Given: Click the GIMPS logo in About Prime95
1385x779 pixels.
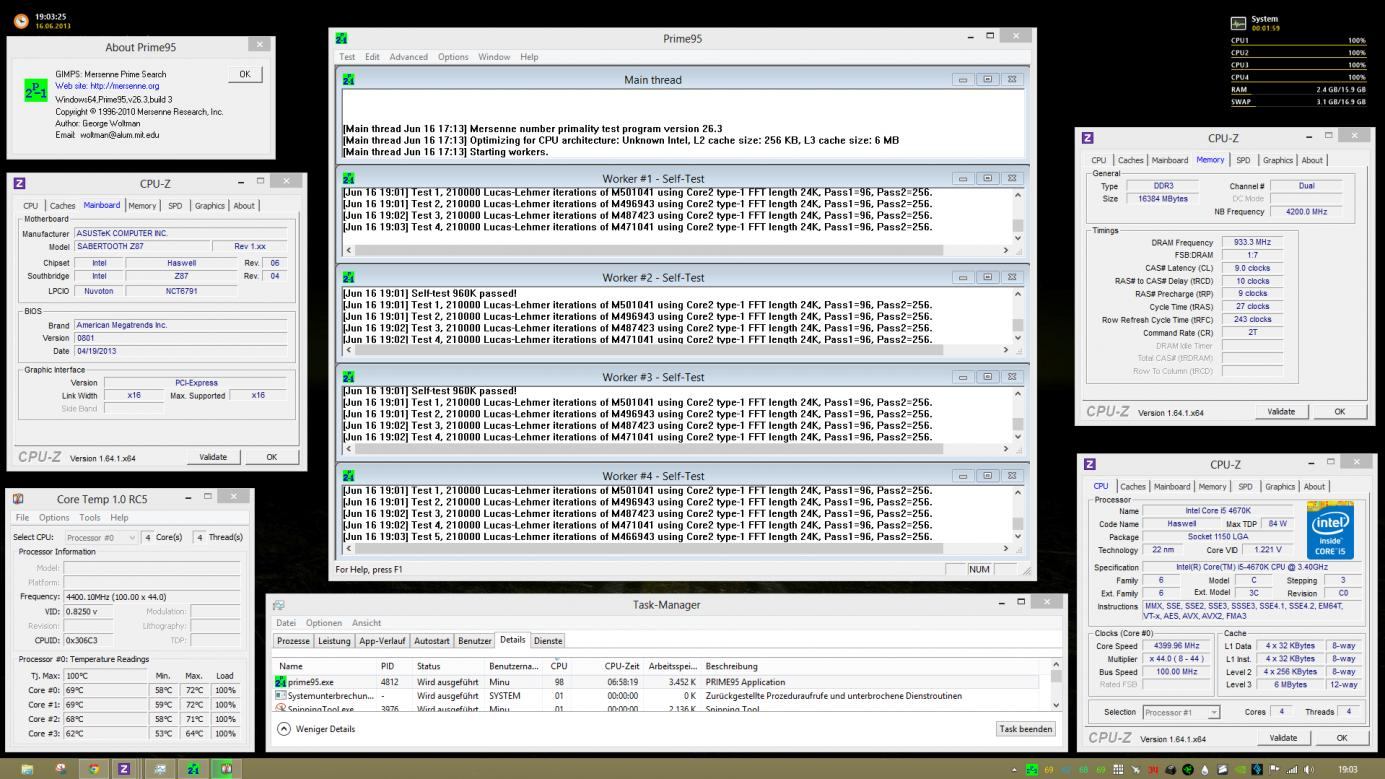Looking at the screenshot, I should (35, 90).
